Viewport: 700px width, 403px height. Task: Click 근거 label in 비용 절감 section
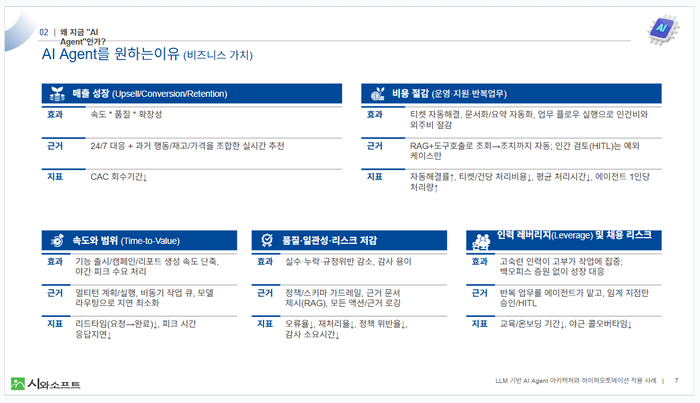375,146
